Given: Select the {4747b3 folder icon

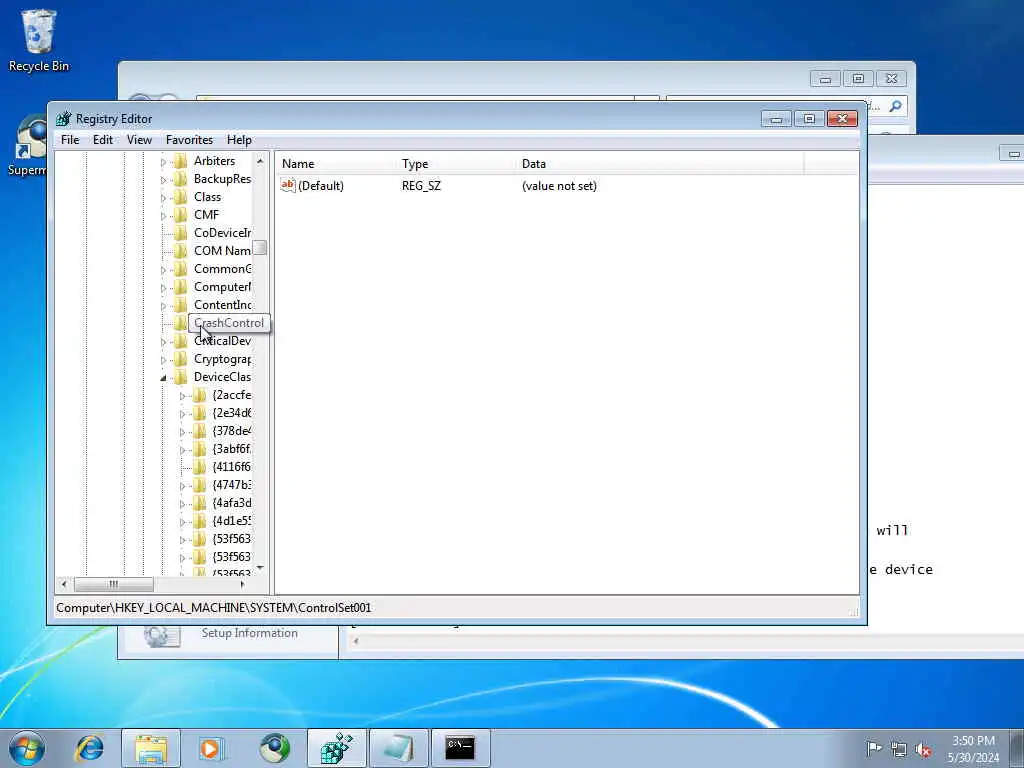Looking at the screenshot, I should tap(200, 485).
